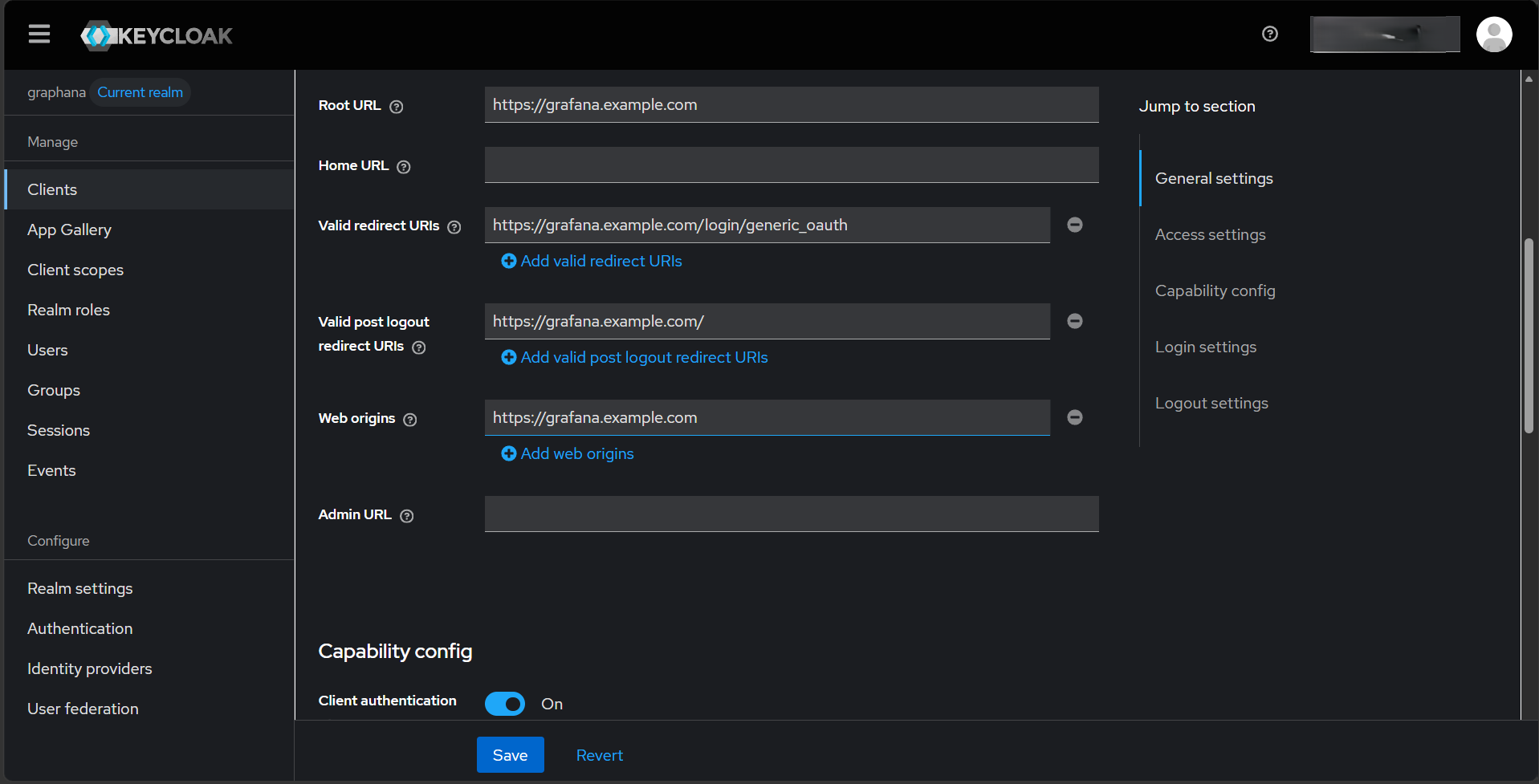1539x784 pixels.
Task: Open Events in the sidebar
Action: click(149, 470)
